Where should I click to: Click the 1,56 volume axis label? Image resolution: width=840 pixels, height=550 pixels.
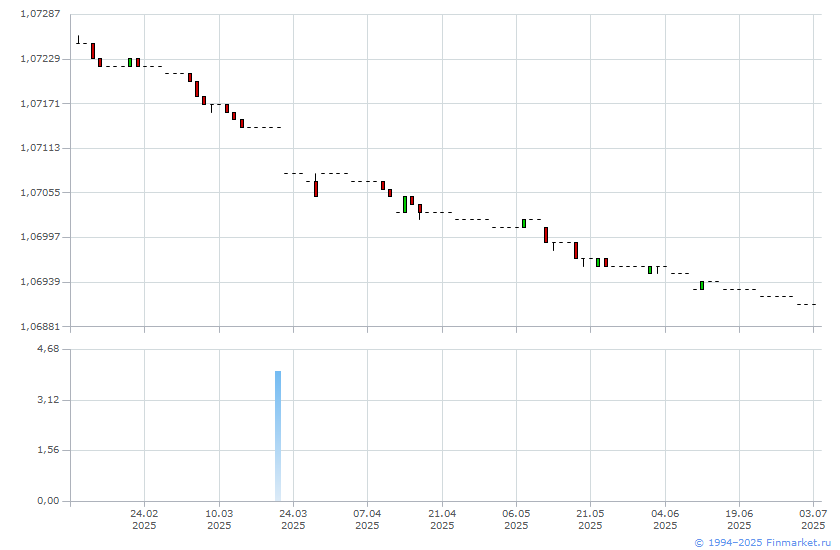[x=48, y=450]
